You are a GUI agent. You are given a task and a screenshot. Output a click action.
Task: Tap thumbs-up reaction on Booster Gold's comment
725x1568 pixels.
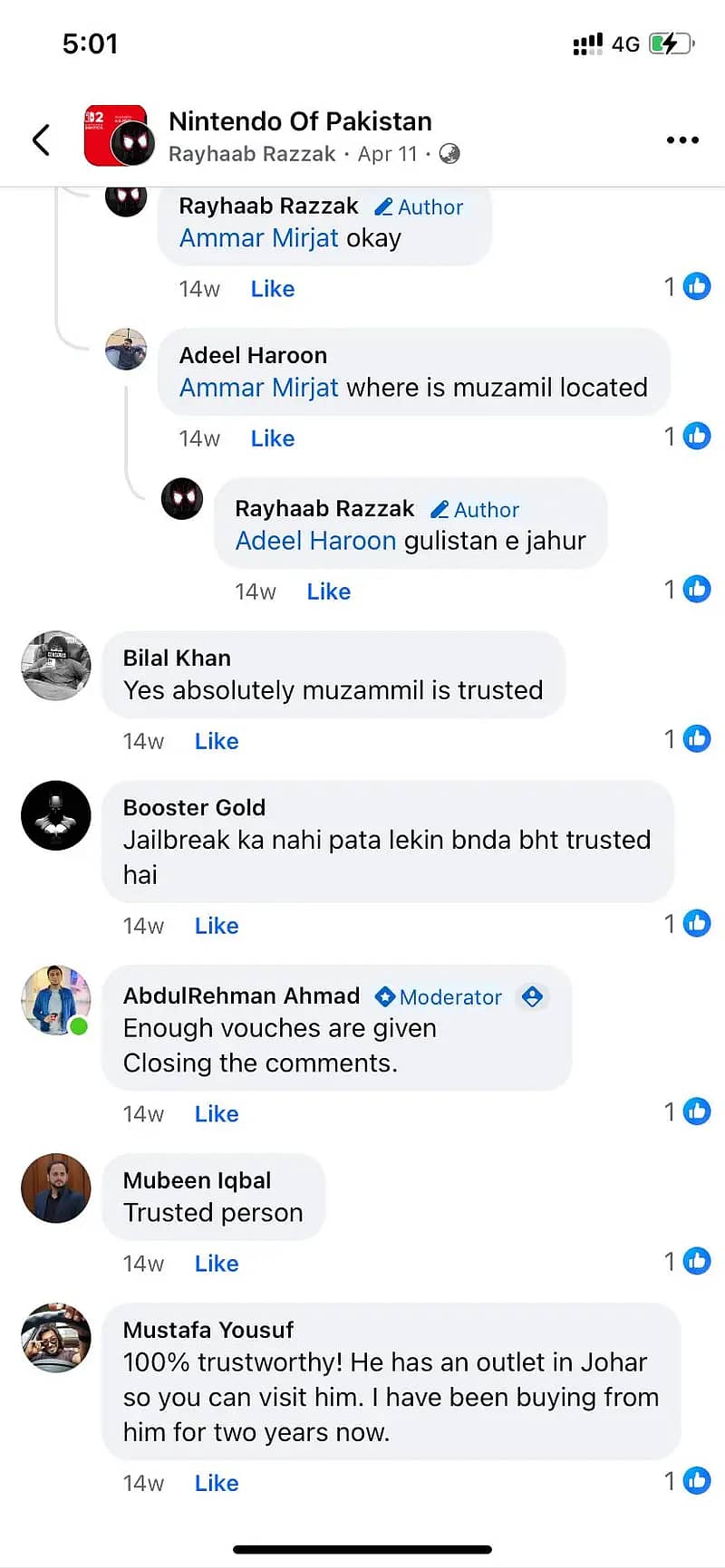(x=696, y=924)
